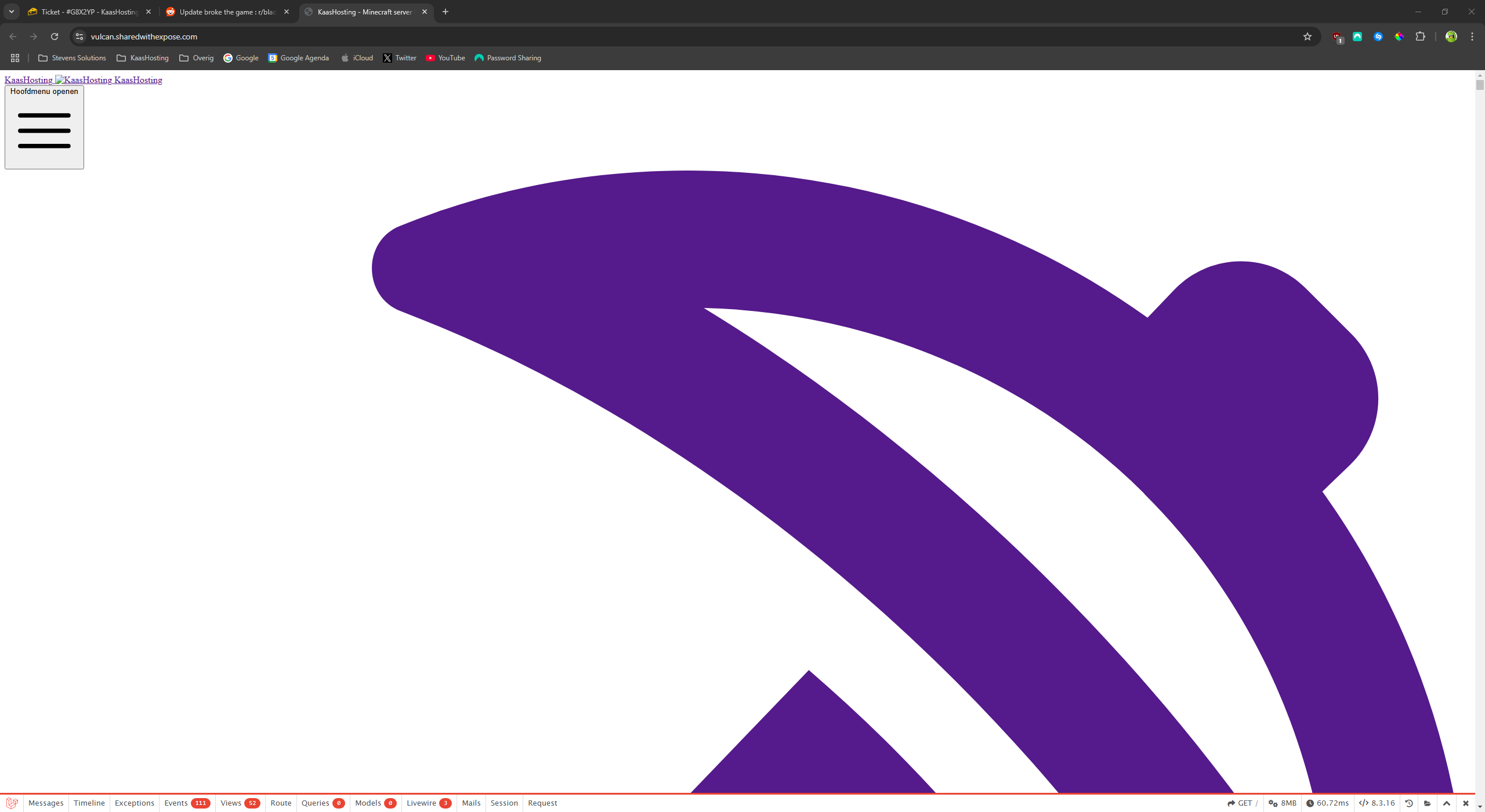Open debugbar request history icon
This screenshot has width=1485, height=812.
tap(1409, 803)
